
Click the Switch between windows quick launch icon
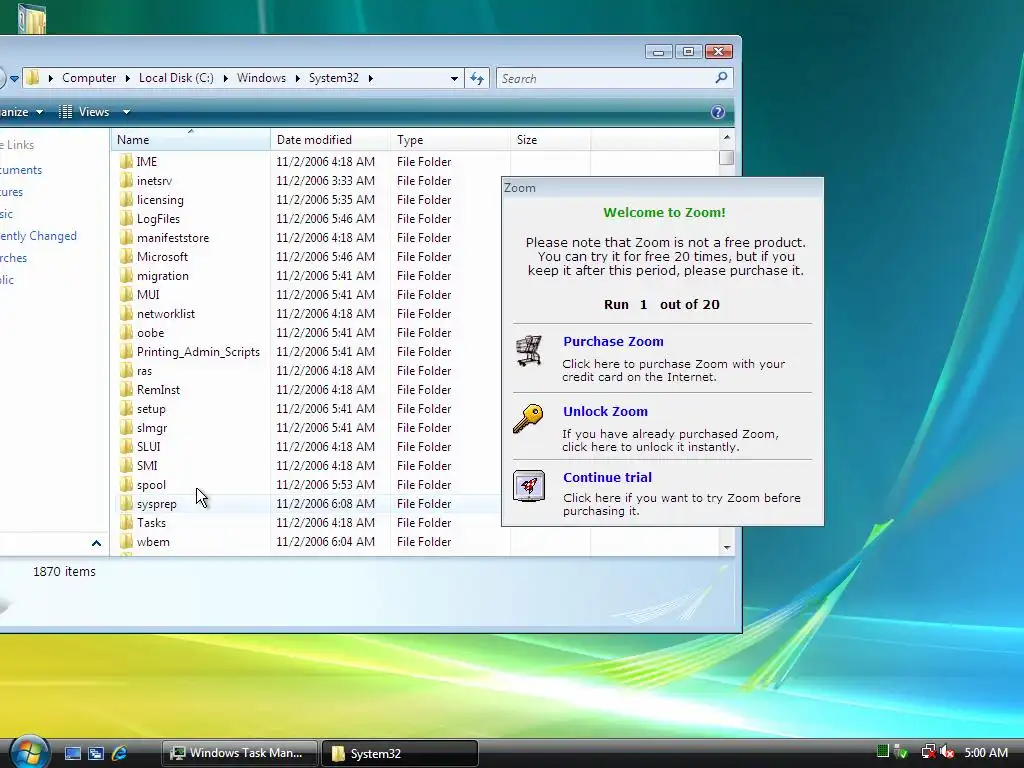tap(96, 753)
